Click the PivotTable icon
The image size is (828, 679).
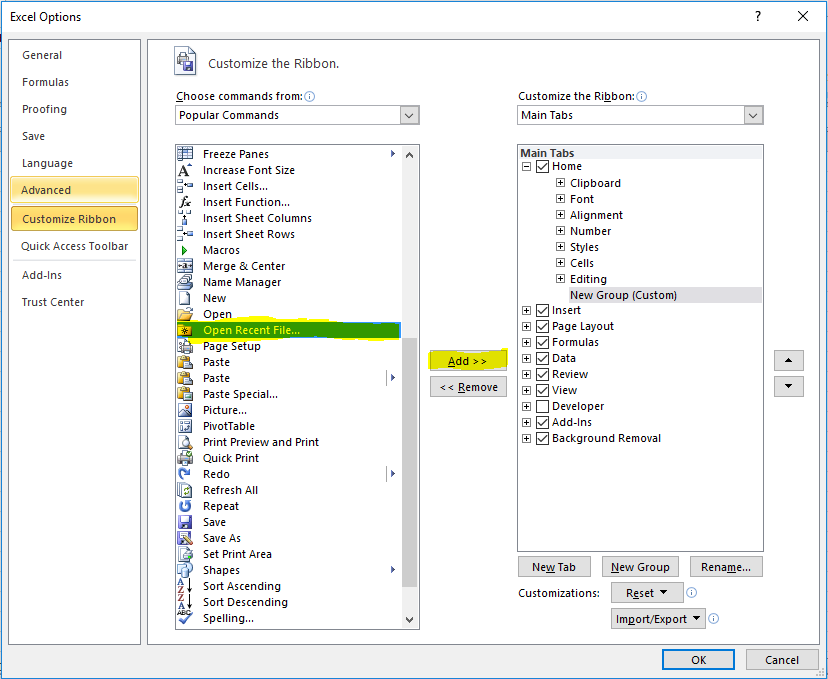(185, 426)
